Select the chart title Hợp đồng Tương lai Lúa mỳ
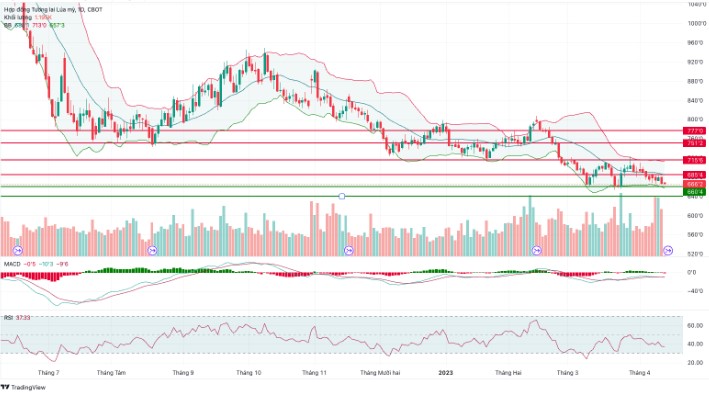709x395 pixels. pos(53,9)
